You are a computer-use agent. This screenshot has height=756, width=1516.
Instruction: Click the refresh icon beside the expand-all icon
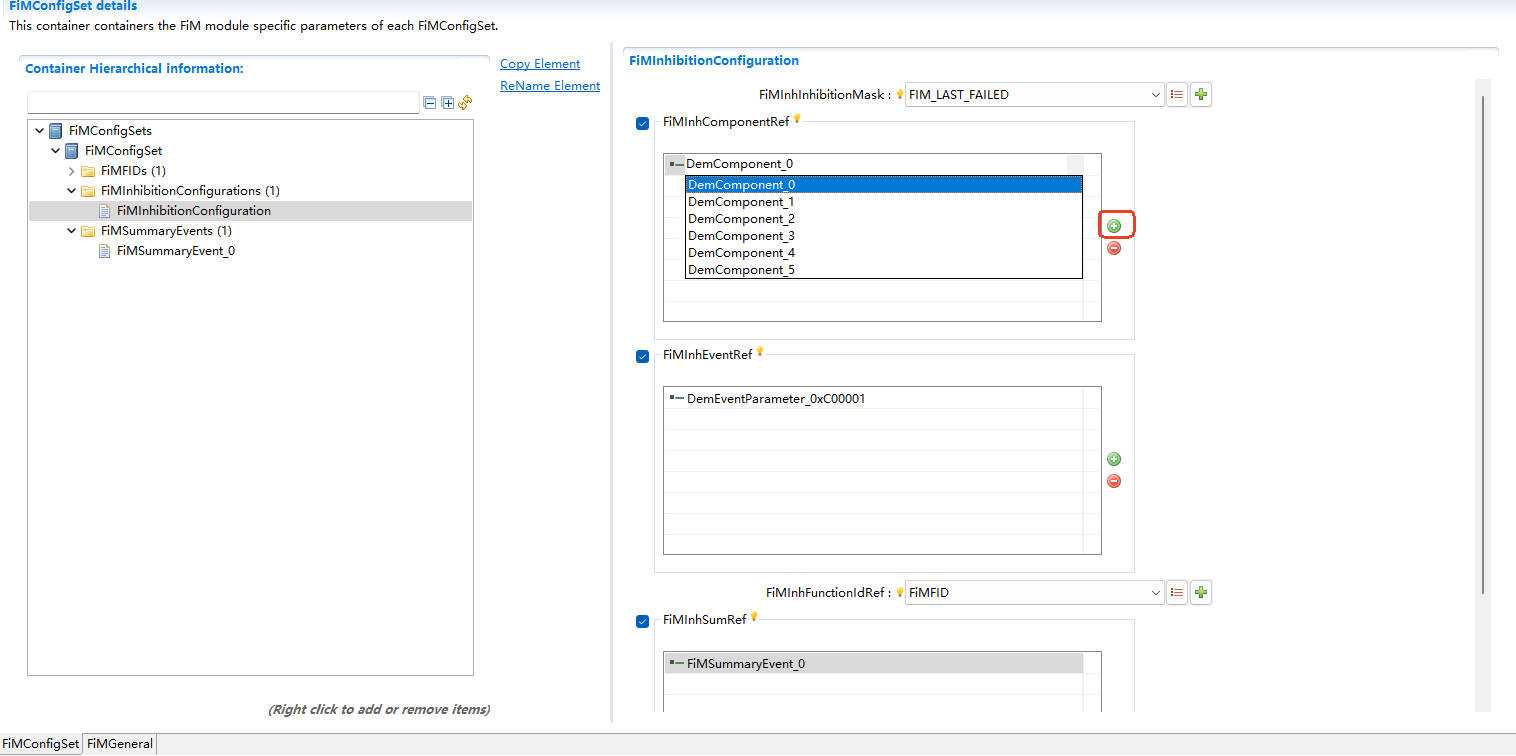tap(464, 102)
